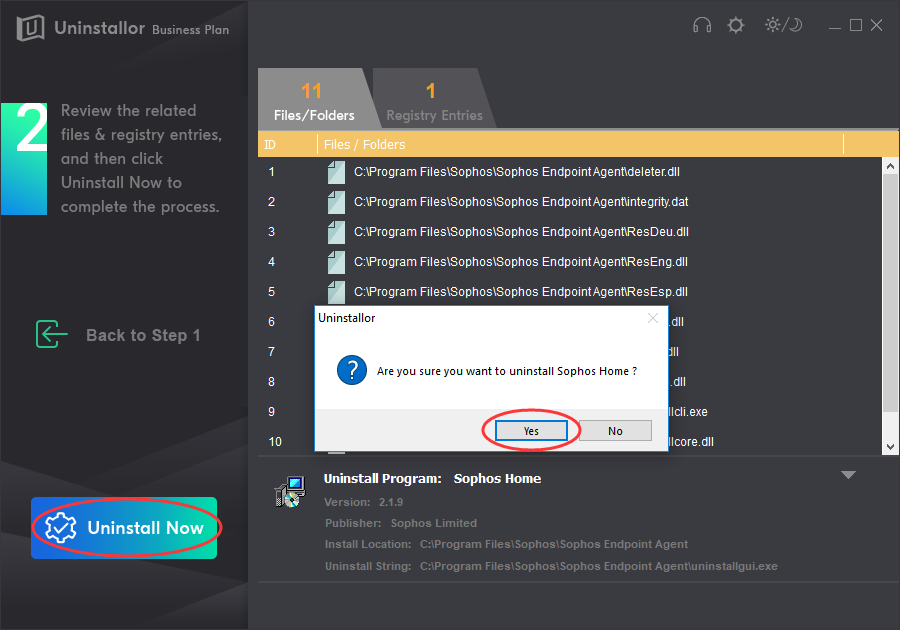Select the deleter.dll file path row
Viewport: 900px width, 630px height.
pos(517,172)
